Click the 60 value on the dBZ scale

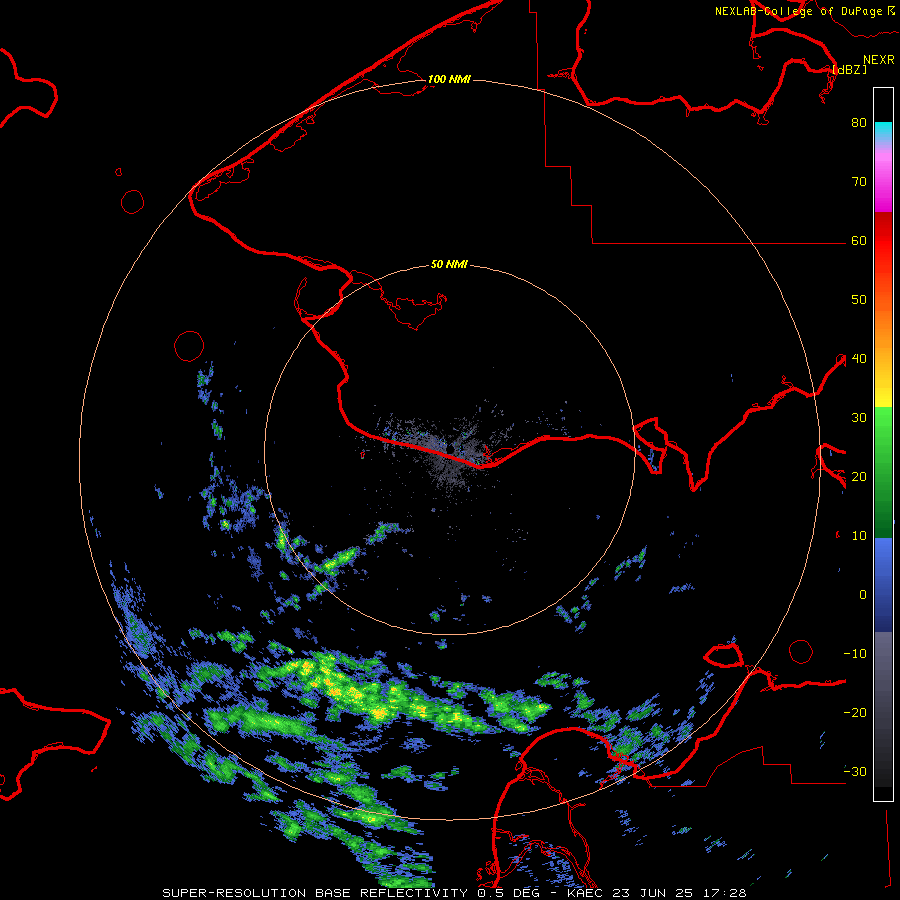pos(859,240)
